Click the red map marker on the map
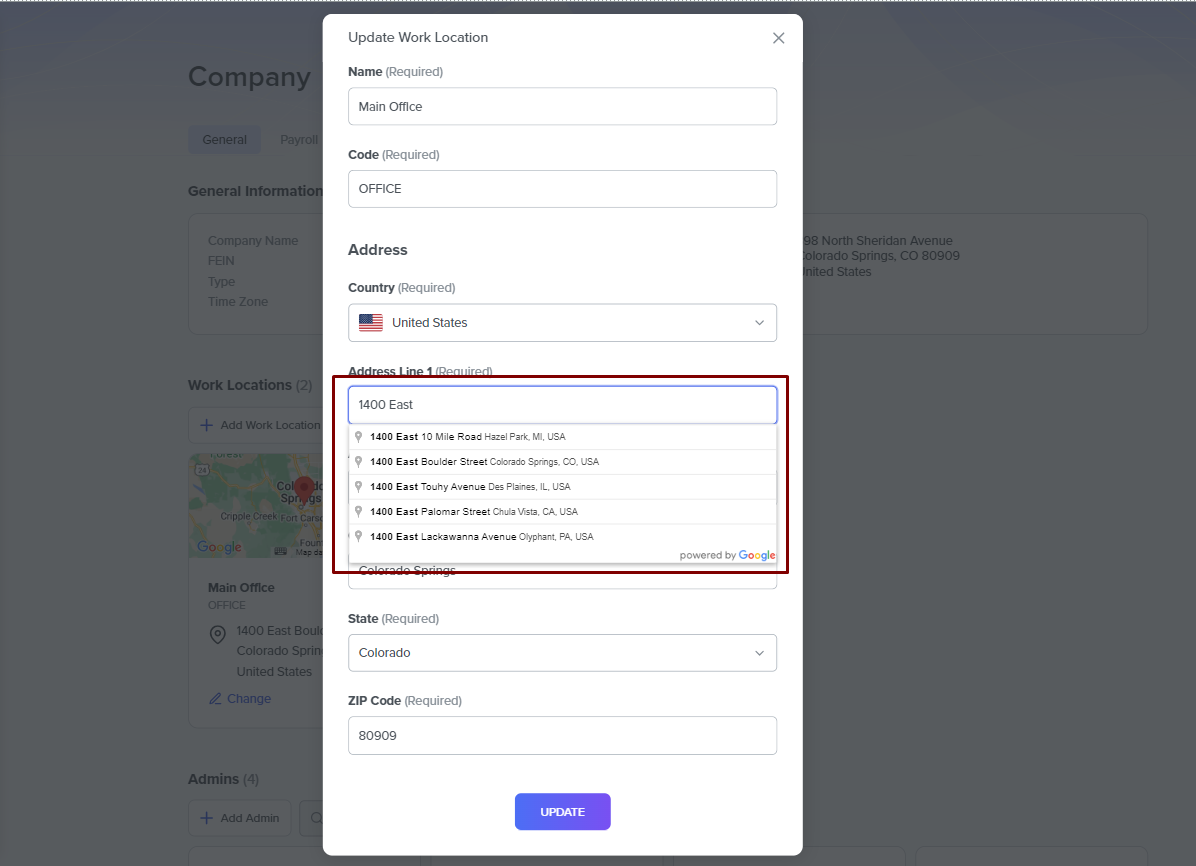 (304, 490)
